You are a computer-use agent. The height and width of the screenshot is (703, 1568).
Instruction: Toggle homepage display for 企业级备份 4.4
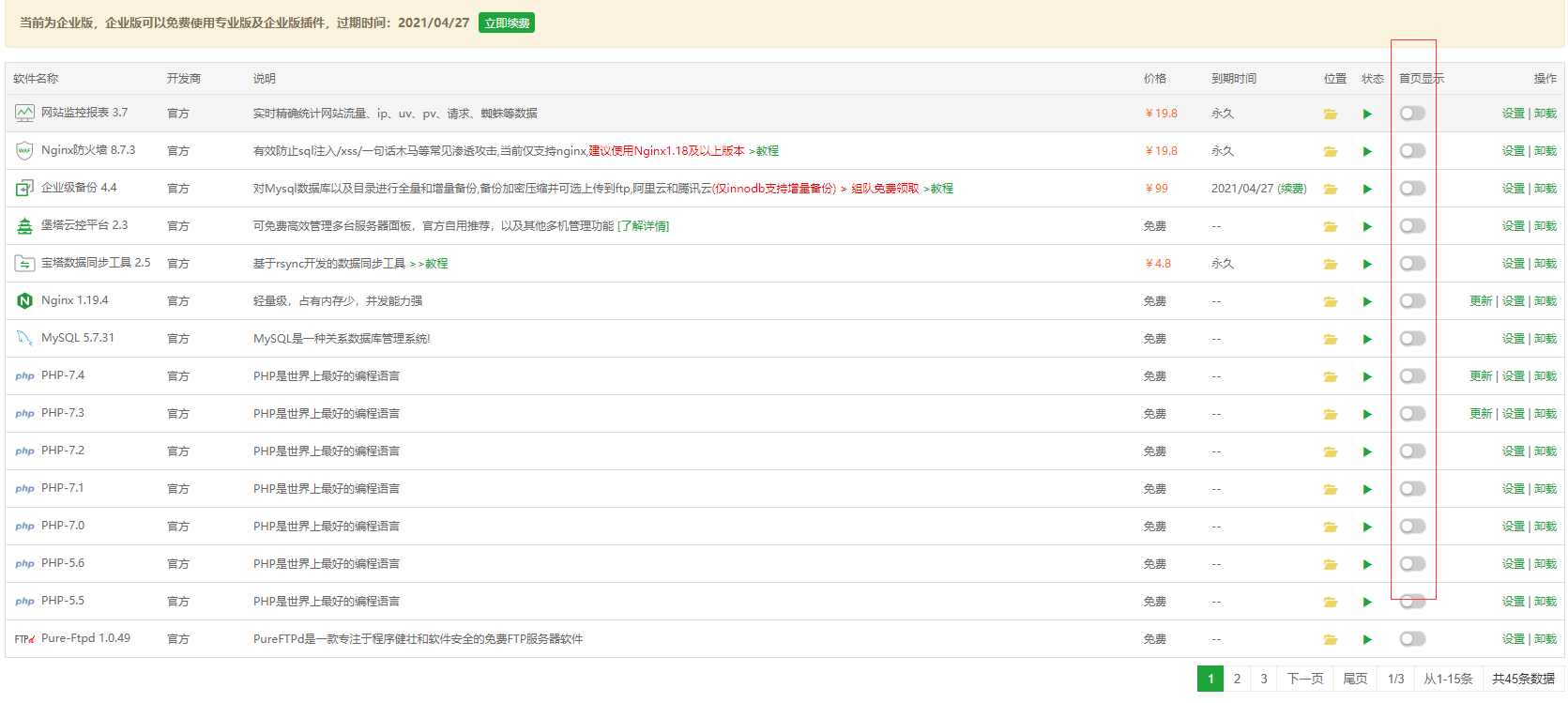tap(1412, 189)
